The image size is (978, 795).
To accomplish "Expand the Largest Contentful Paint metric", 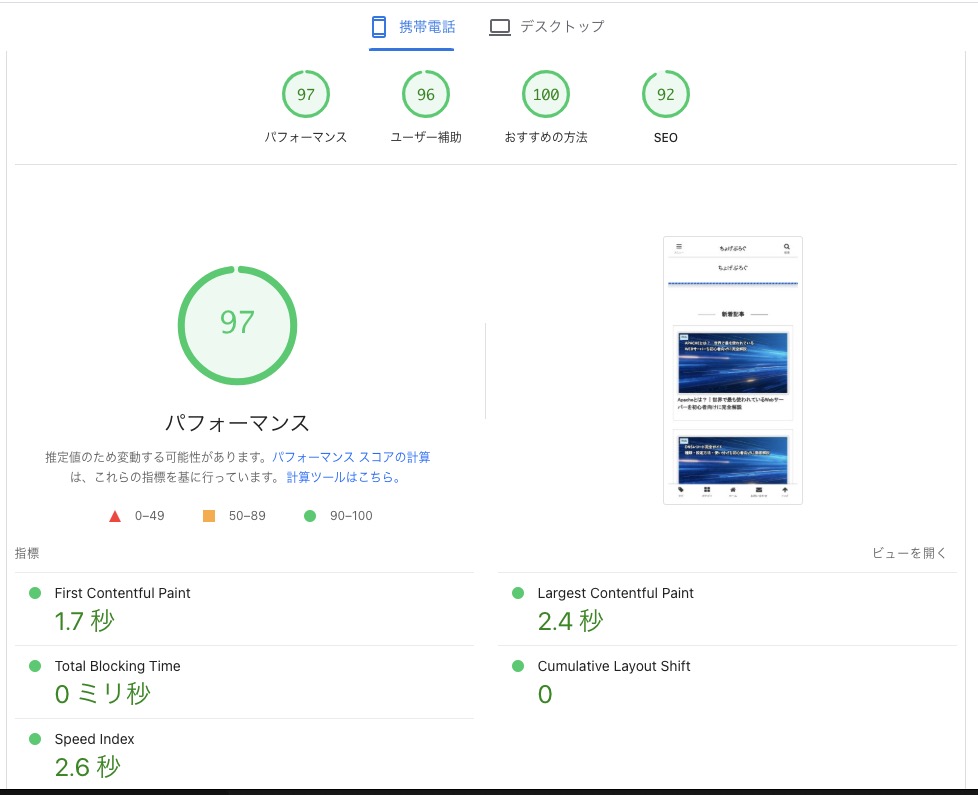I will [615, 593].
